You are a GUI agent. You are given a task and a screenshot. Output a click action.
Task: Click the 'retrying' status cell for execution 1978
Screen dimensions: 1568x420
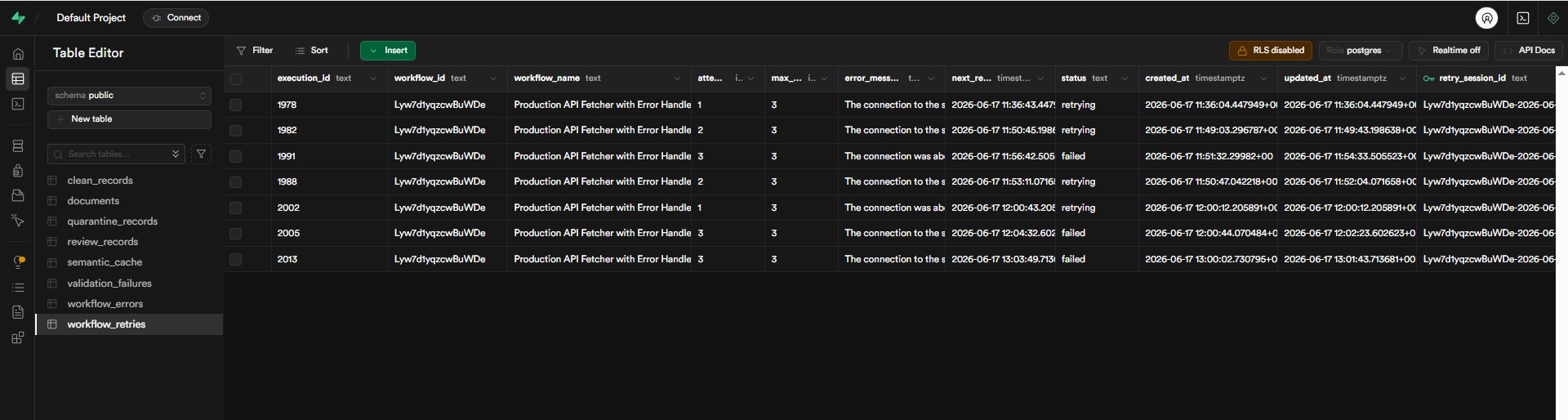click(x=1097, y=105)
